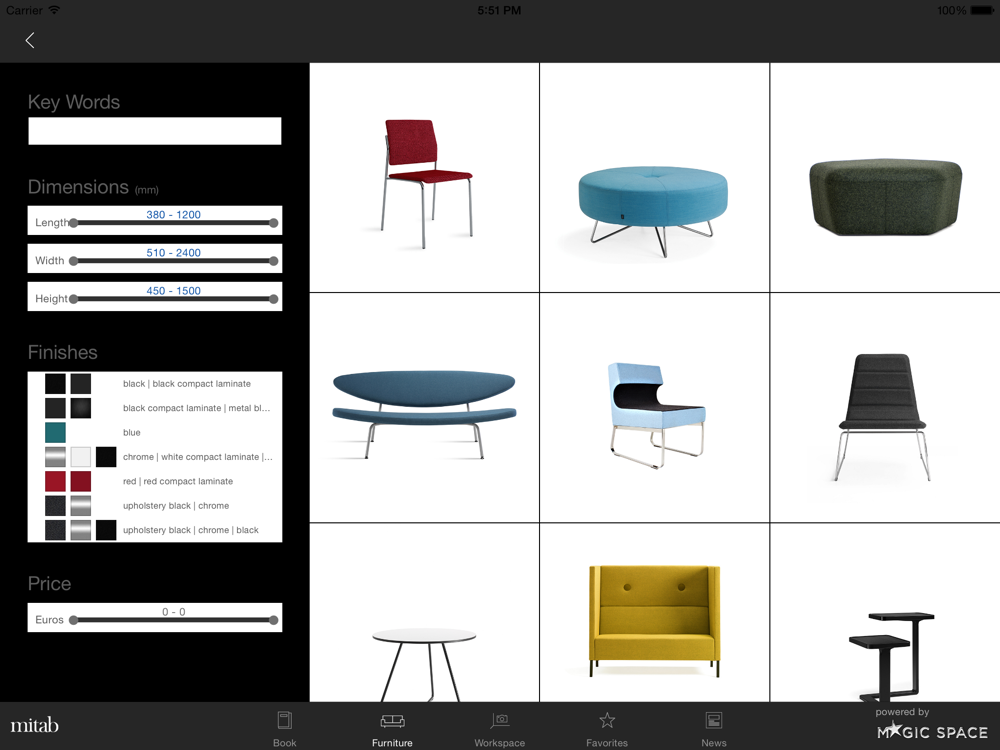Click the Height slider right handle

click(x=274, y=299)
